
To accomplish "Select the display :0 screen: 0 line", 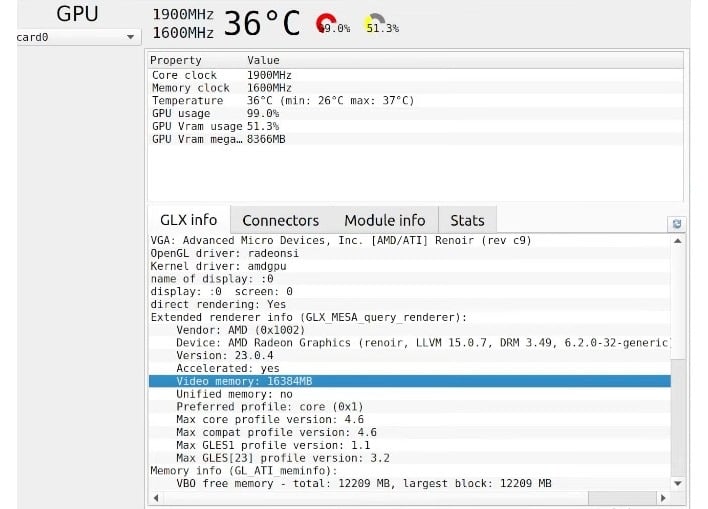I will click(410, 291).
